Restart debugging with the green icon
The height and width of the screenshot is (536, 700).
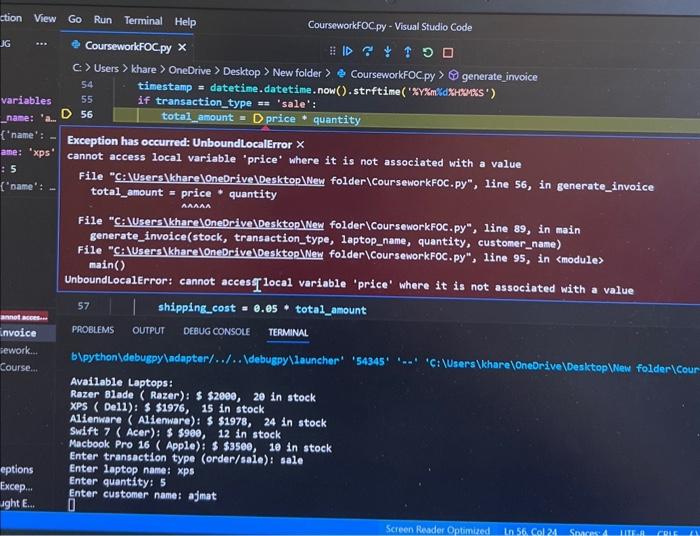click(x=427, y=53)
